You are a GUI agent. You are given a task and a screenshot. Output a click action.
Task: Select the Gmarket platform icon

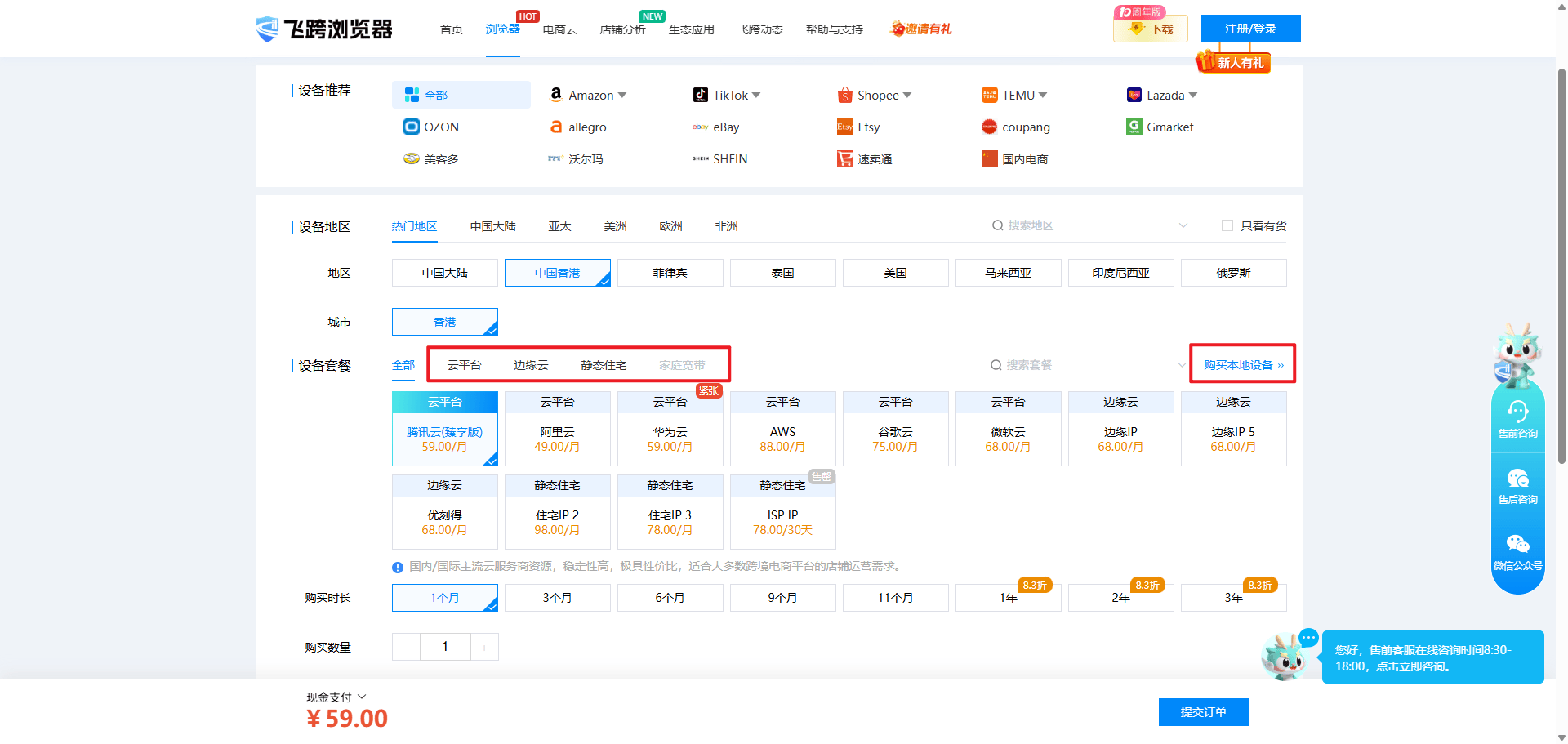tap(1134, 127)
